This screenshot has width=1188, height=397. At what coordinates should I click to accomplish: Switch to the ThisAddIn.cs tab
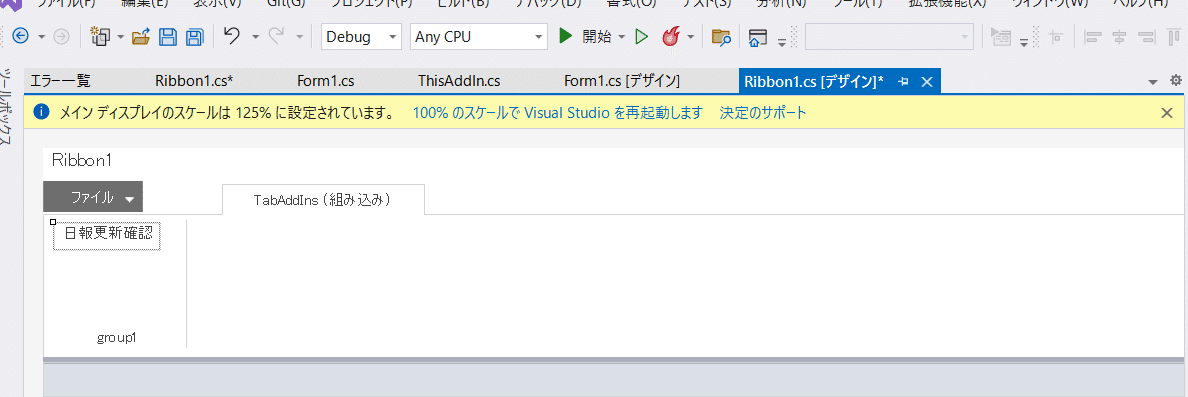pyautogui.click(x=459, y=81)
